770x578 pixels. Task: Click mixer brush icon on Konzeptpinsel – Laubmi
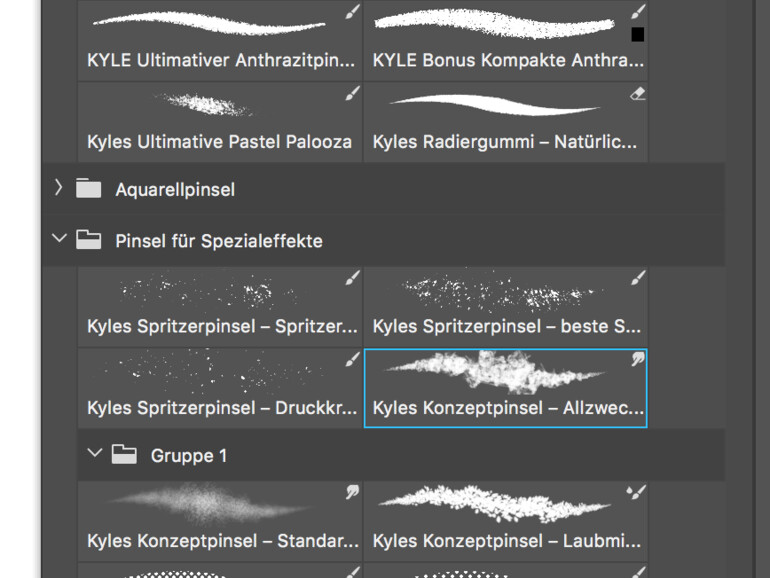[636, 492]
